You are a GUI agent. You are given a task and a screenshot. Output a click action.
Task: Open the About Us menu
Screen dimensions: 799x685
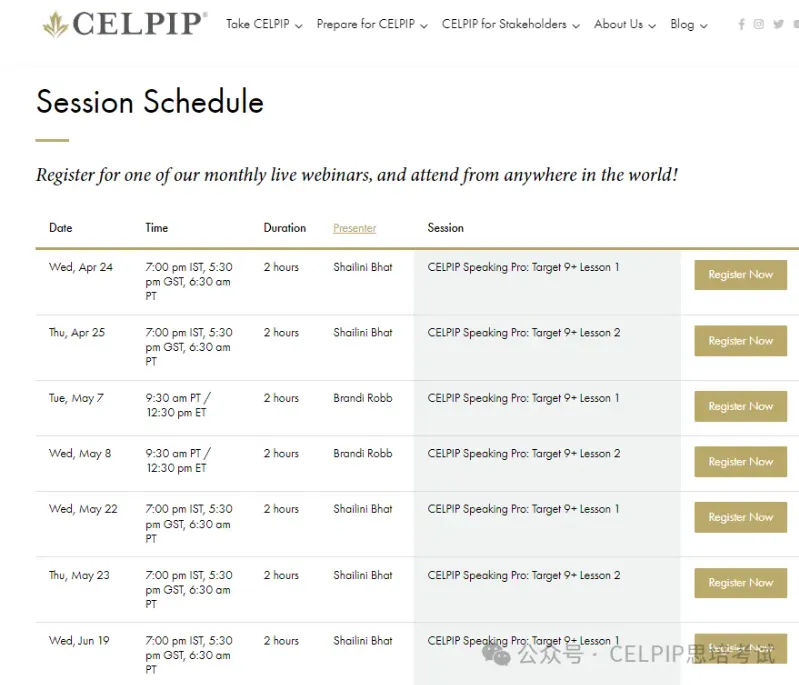pos(625,25)
